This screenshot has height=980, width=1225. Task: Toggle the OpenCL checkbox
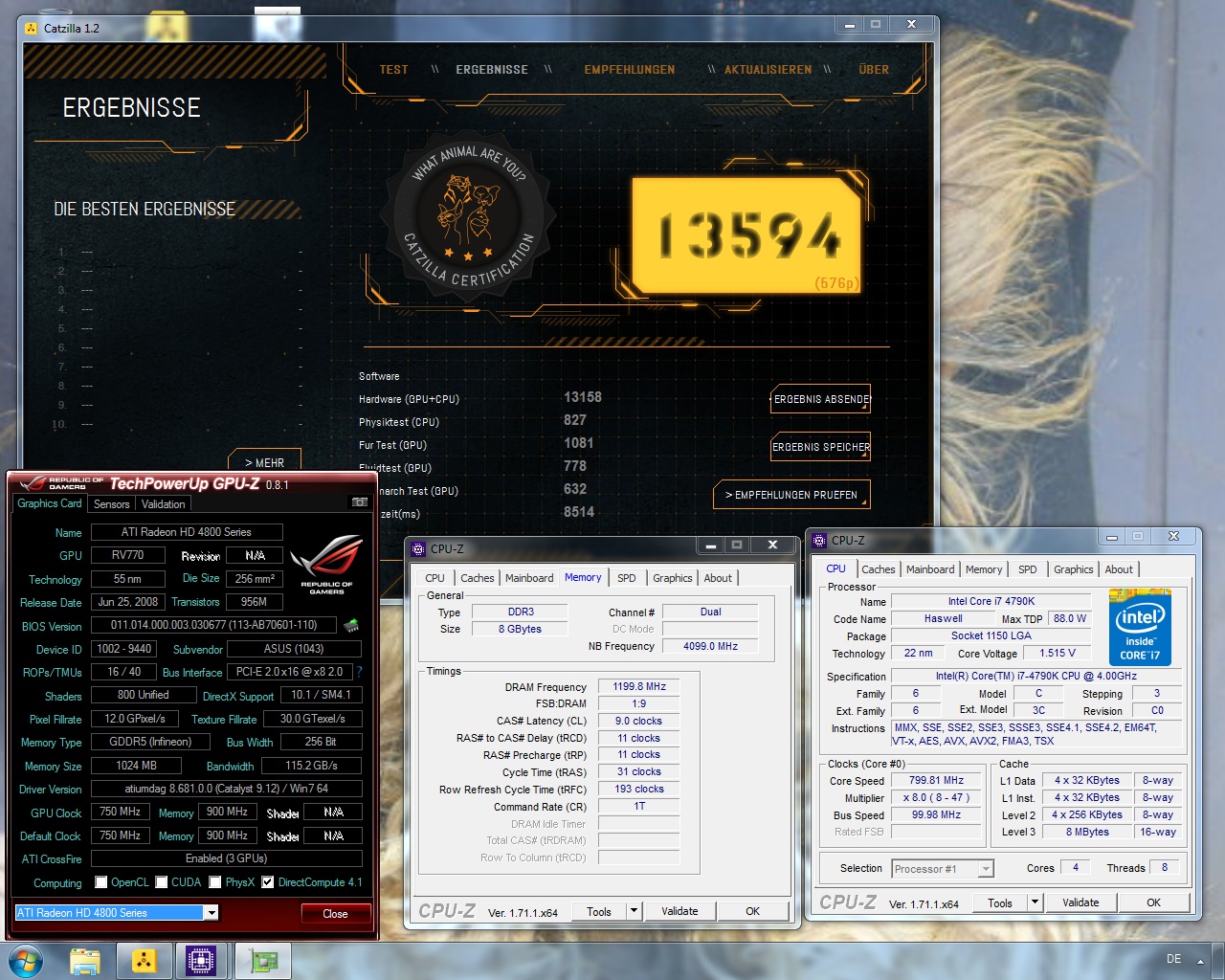[x=101, y=882]
